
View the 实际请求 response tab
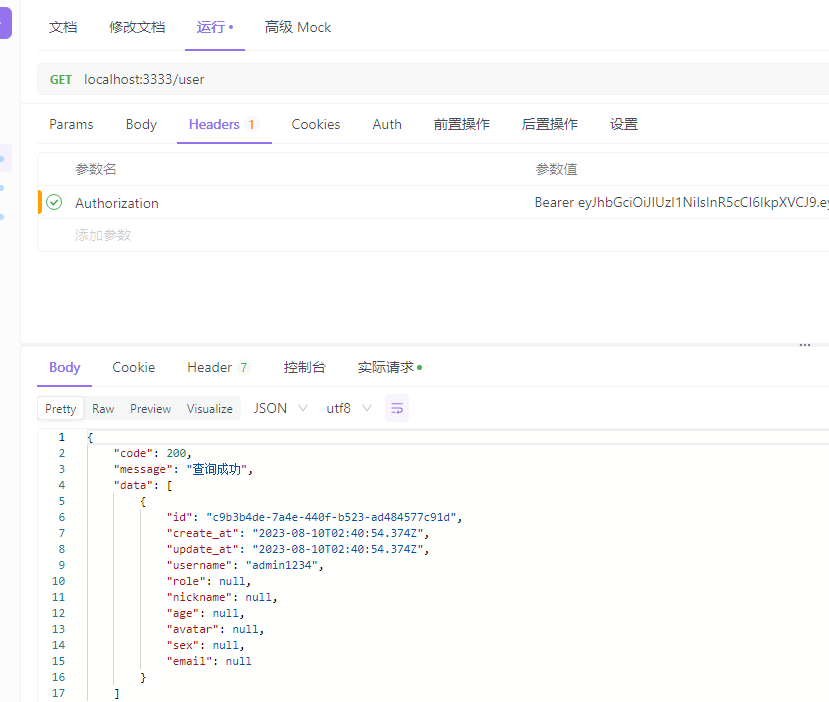386,367
